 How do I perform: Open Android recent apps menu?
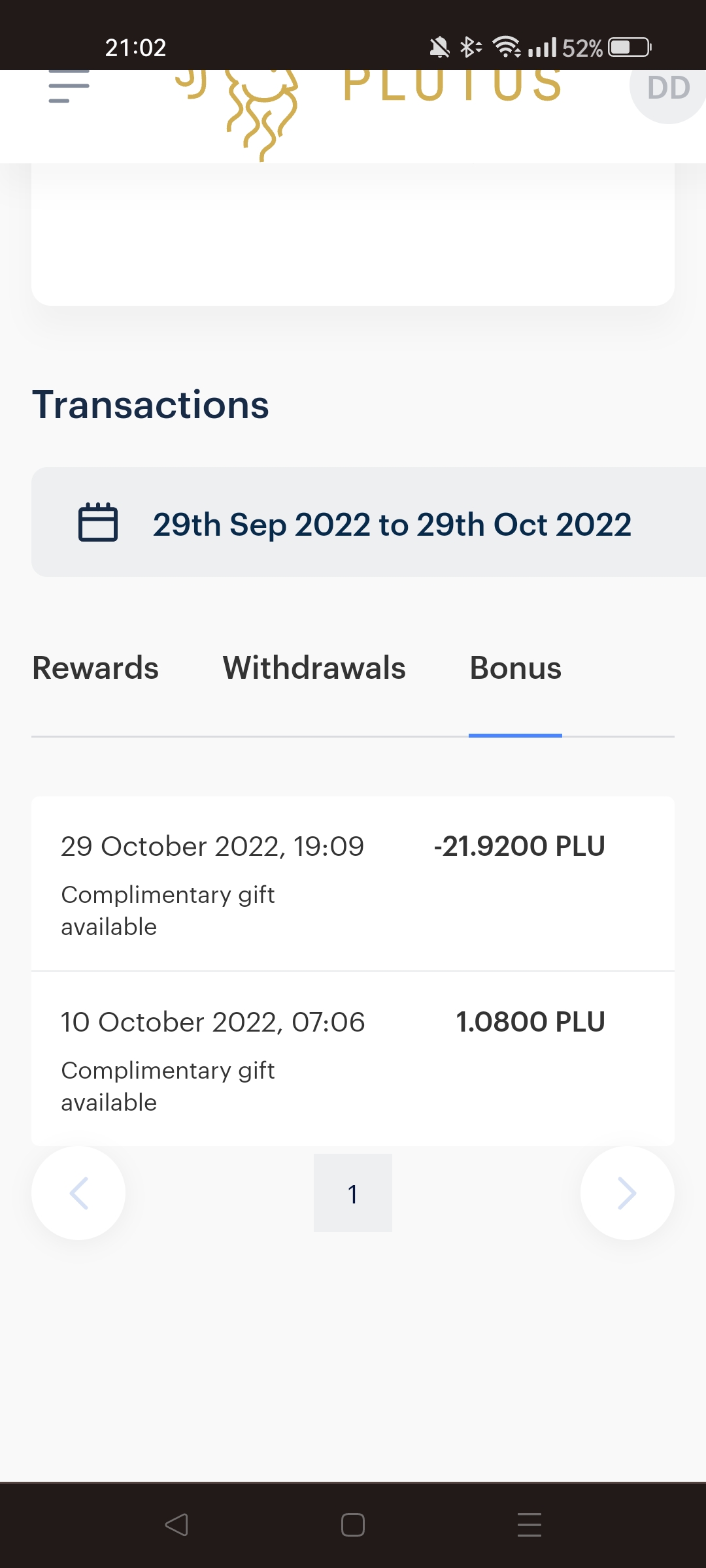click(x=529, y=1524)
